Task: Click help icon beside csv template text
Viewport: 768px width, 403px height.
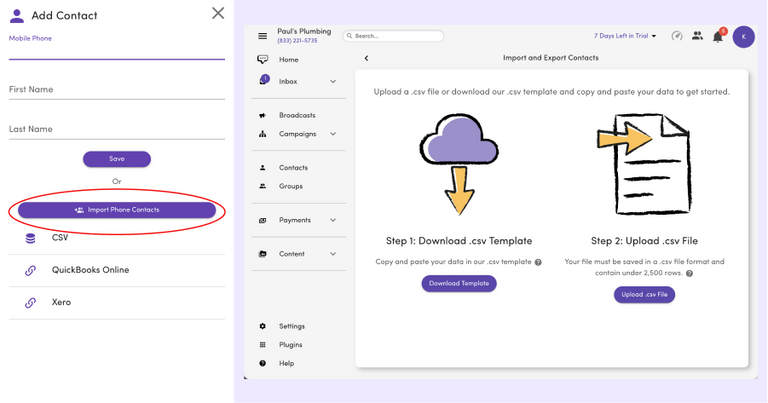Action: [538, 262]
